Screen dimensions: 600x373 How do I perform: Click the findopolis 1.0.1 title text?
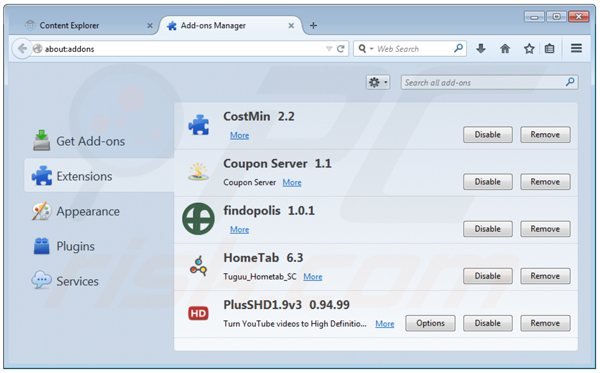click(269, 210)
